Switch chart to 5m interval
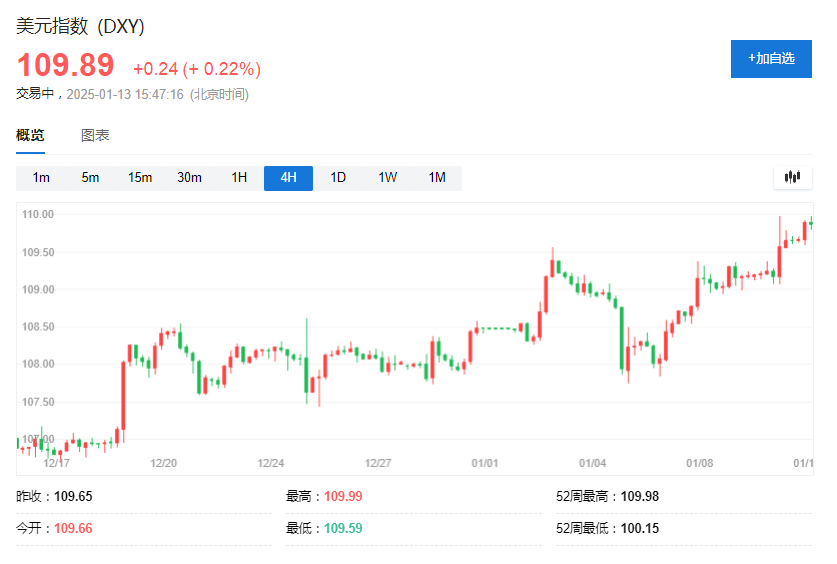The image size is (837, 564). (90, 178)
